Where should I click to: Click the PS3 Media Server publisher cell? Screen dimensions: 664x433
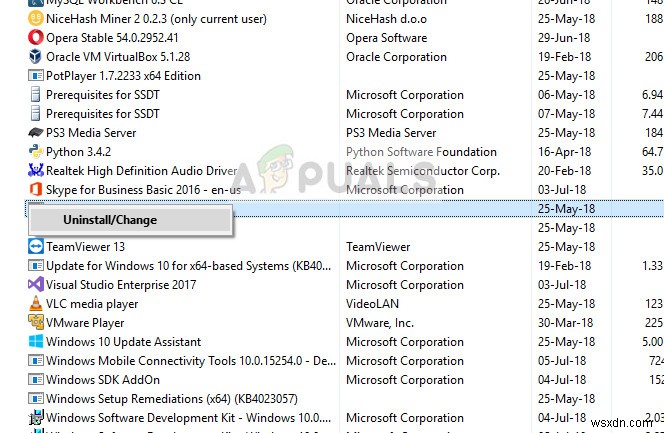pyautogui.click(x=391, y=133)
